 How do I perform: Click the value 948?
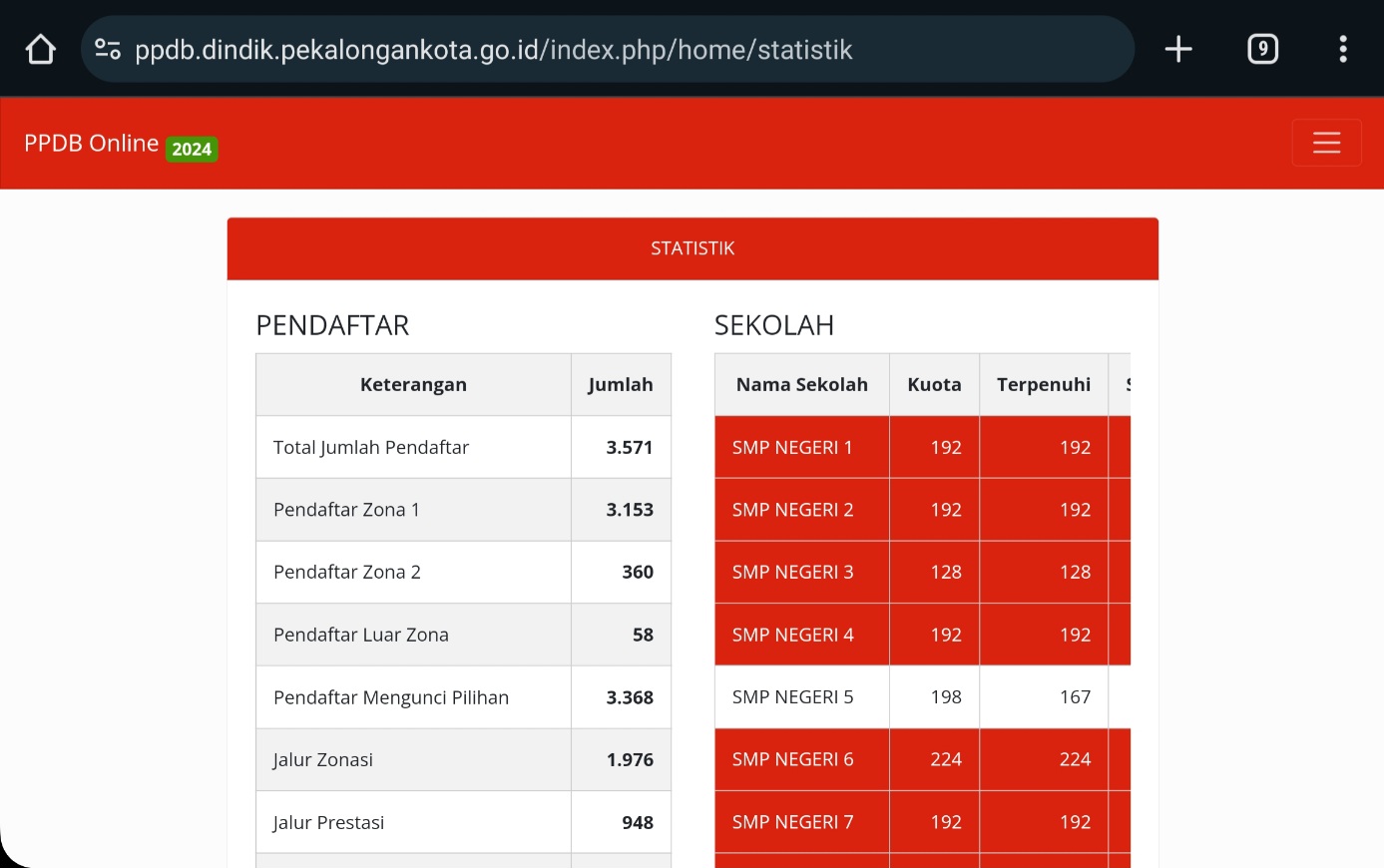coord(638,823)
